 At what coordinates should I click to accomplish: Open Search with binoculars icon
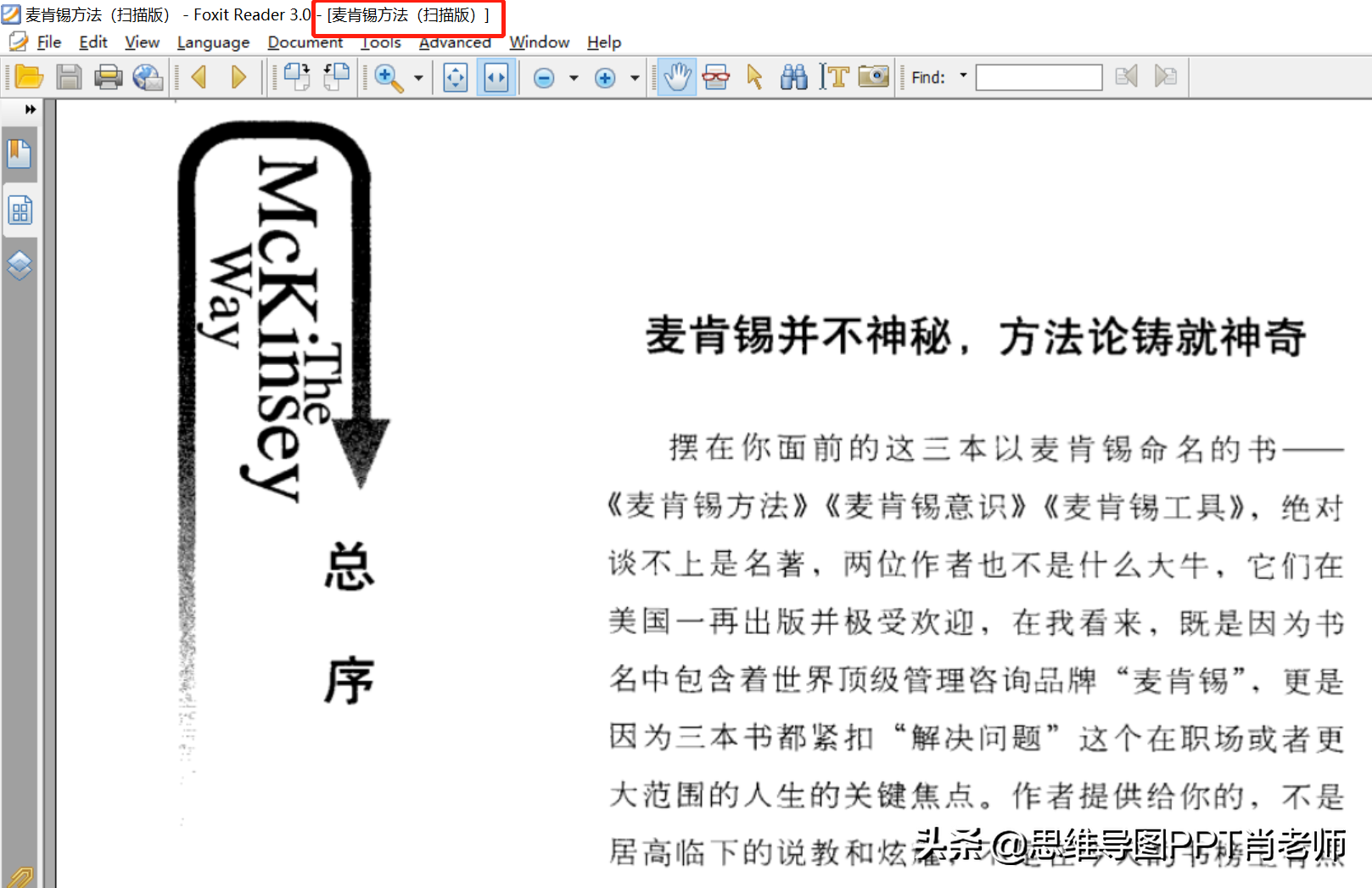[x=794, y=77]
